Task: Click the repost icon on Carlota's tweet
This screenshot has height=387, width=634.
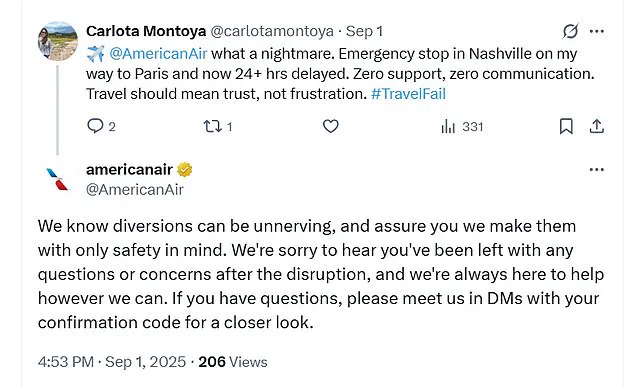Action: (212, 127)
